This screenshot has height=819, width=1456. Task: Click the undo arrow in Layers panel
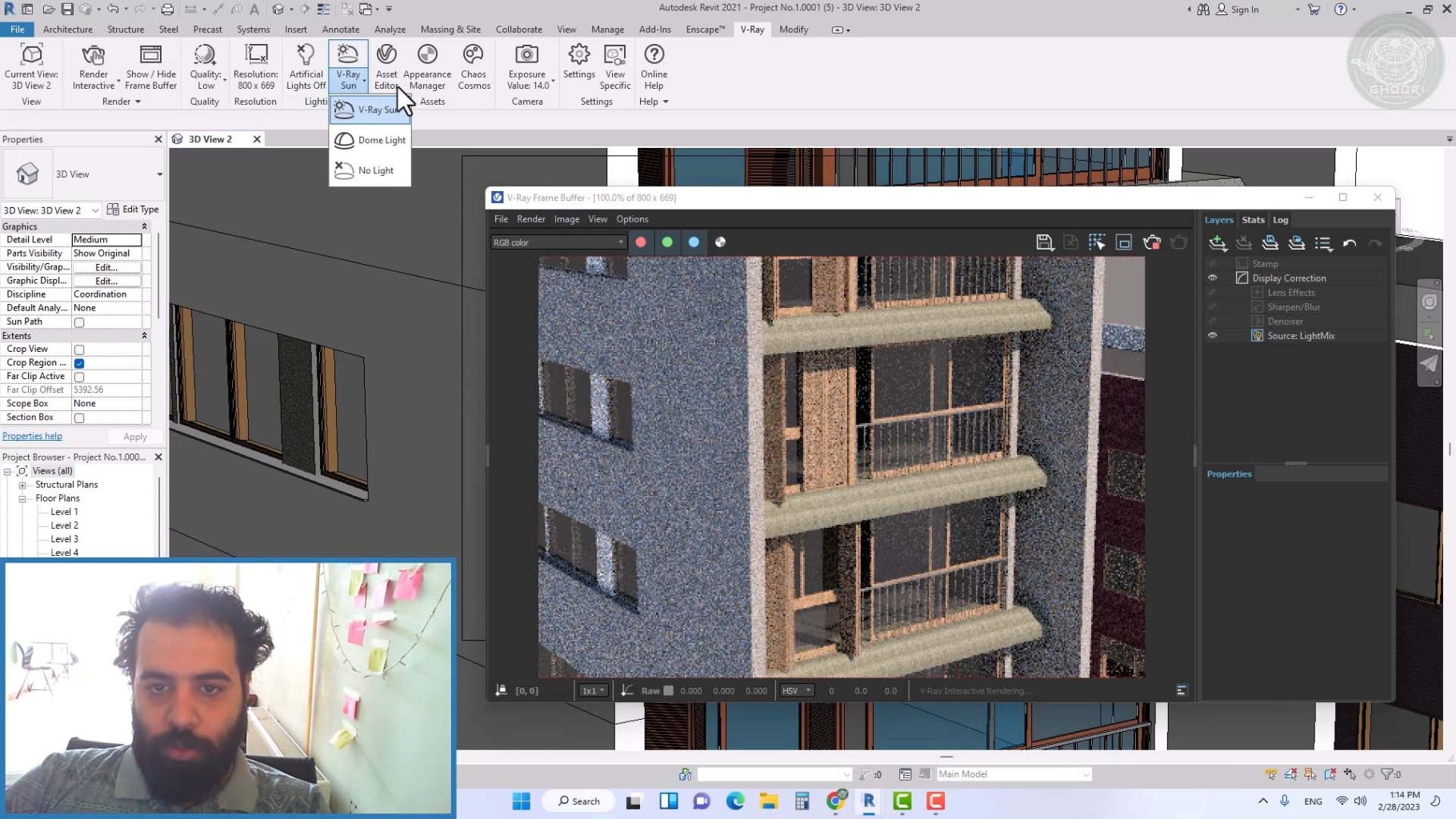tap(1350, 243)
